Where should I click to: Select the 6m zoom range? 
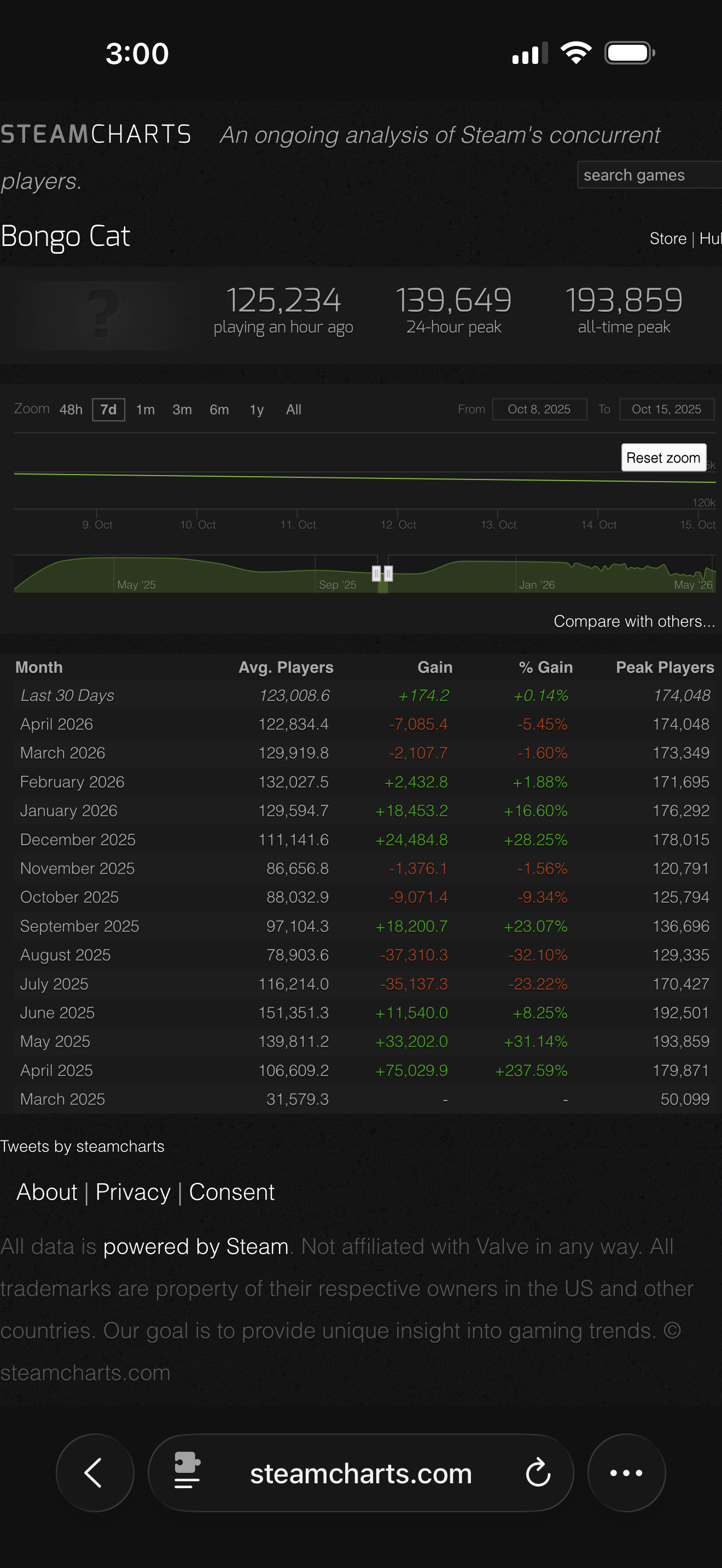[219, 409]
